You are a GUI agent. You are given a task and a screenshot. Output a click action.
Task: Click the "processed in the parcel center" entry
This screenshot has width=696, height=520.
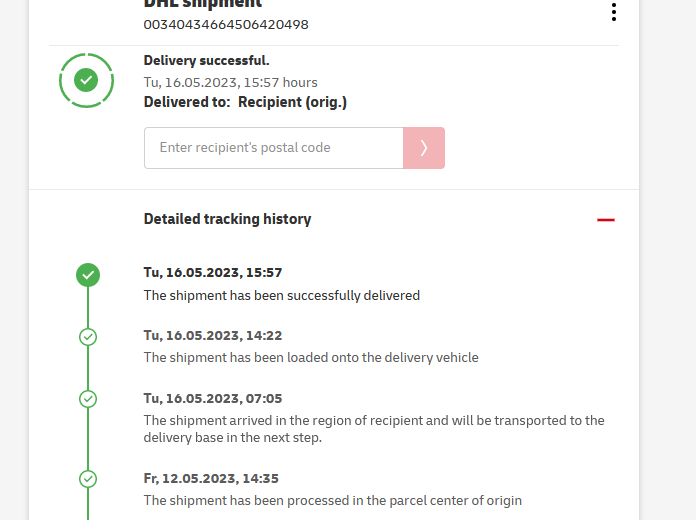332,500
